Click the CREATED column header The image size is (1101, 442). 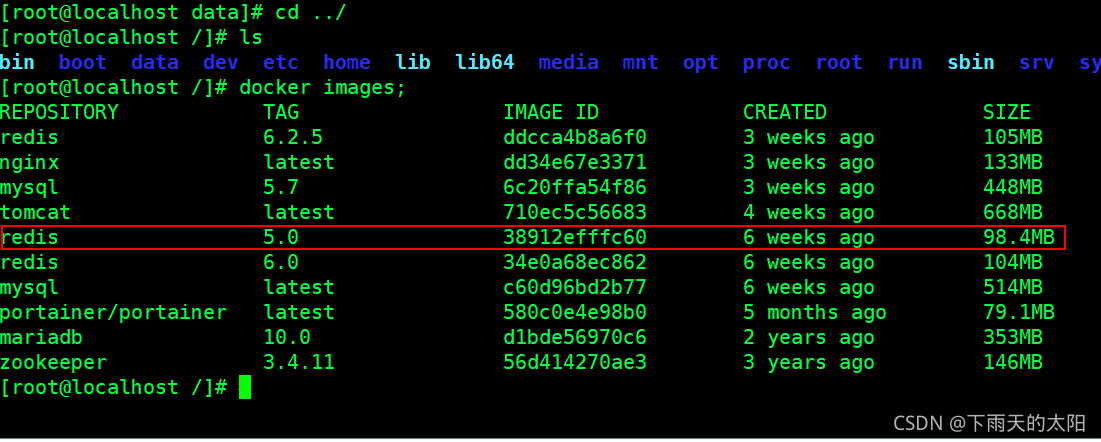784,112
